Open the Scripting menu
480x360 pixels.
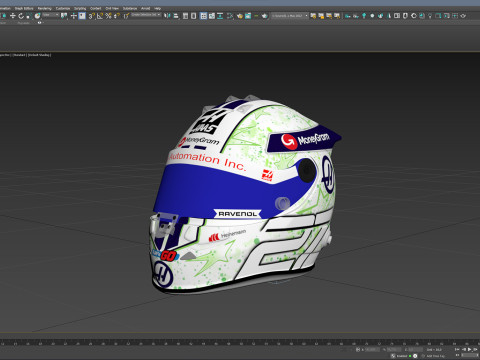80,8
